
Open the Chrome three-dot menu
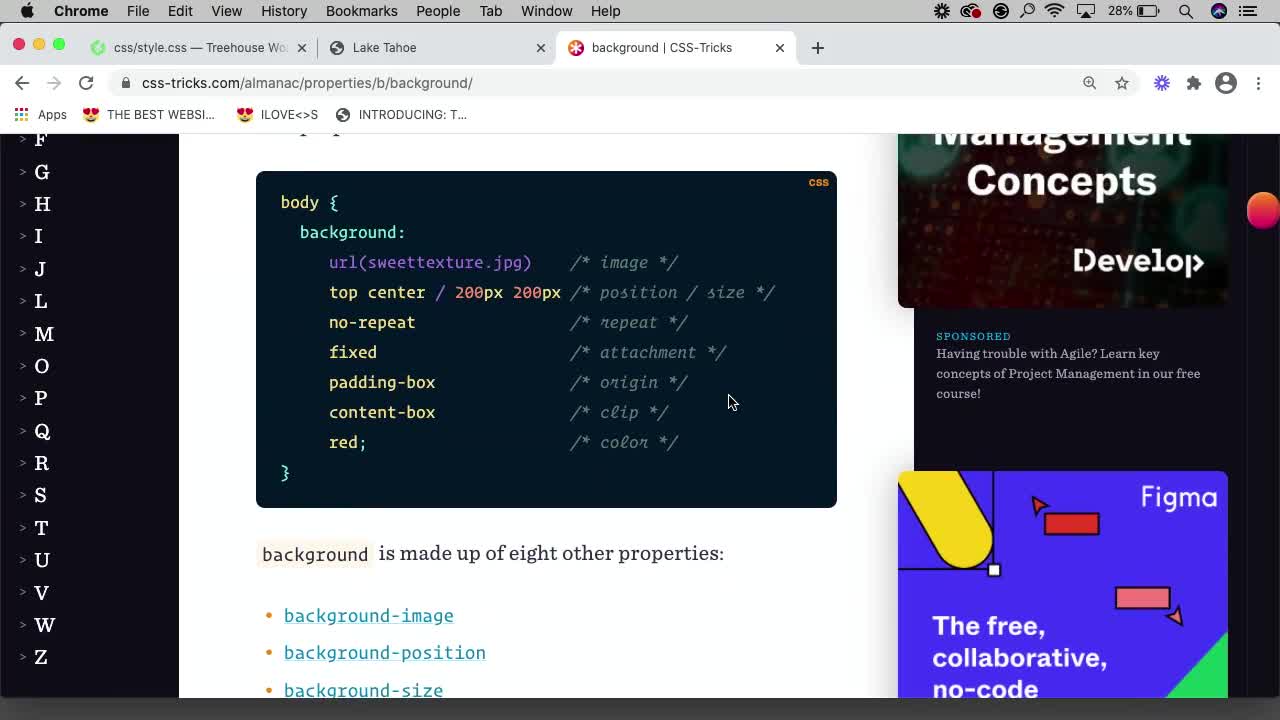tap(1258, 83)
